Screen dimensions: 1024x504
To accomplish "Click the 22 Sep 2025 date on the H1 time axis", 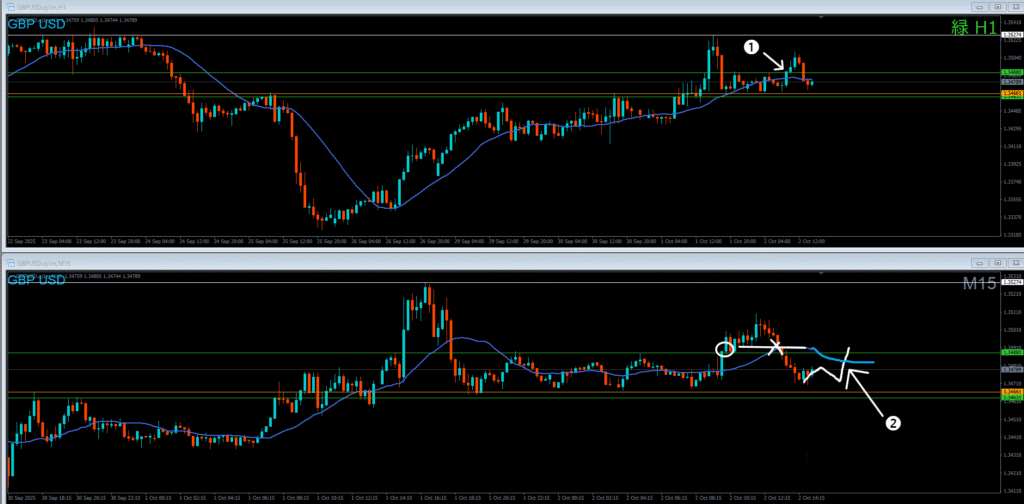I will (x=20, y=241).
